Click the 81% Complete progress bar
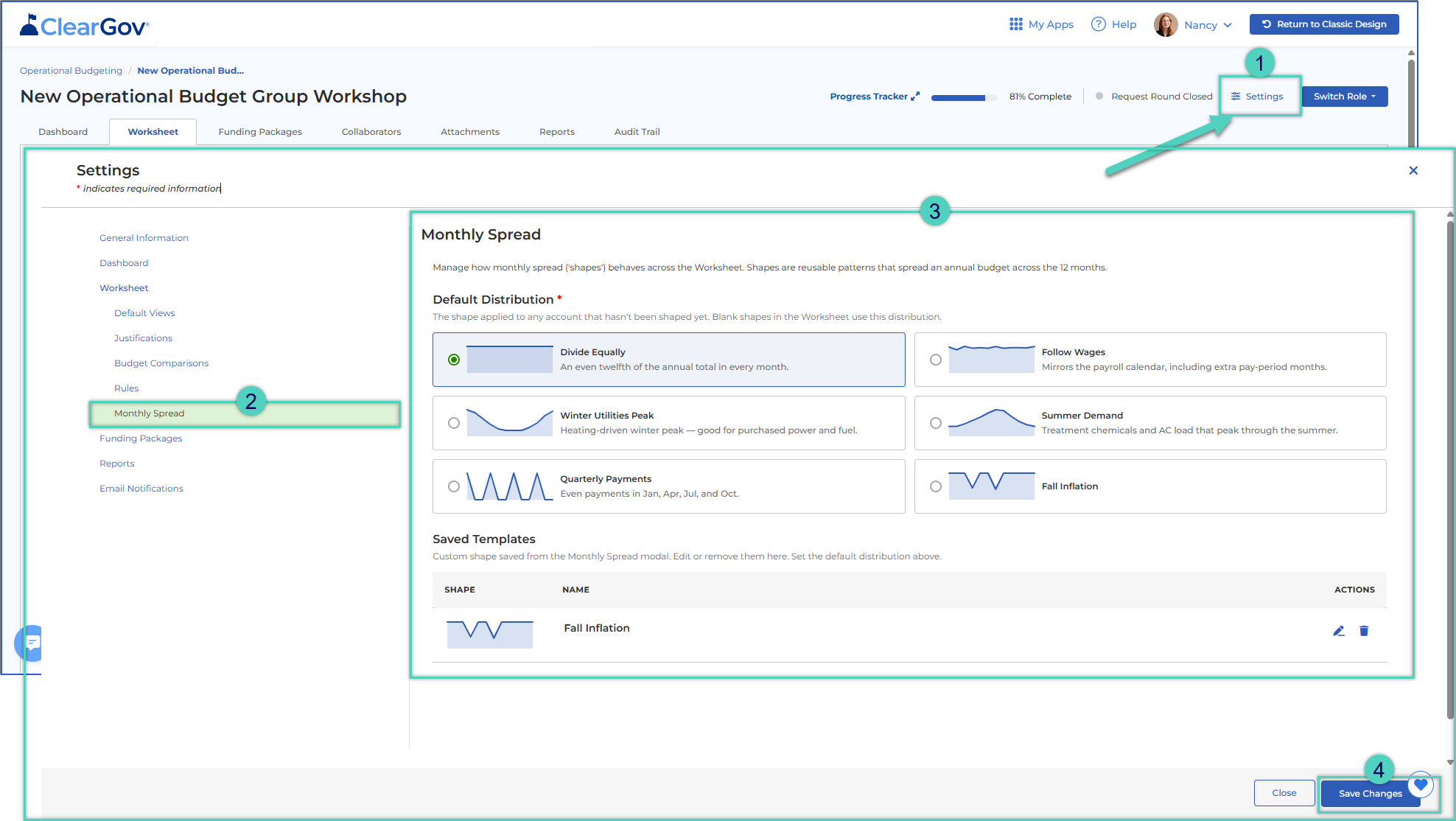Viewport: 1456px width, 821px height. 964,97
